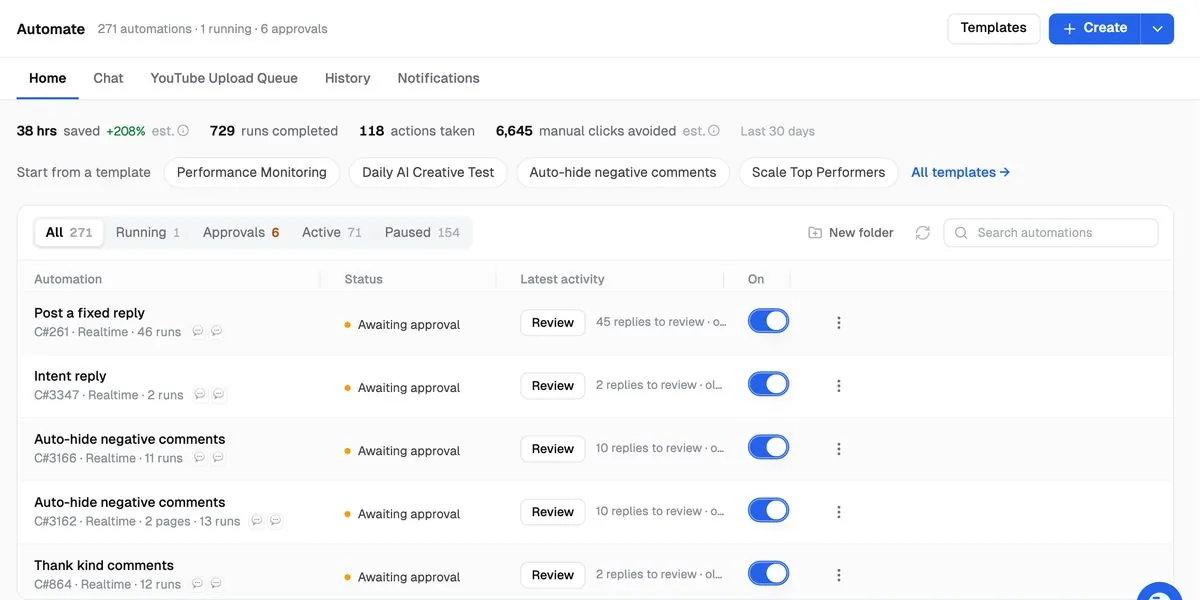Viewport: 1200px width, 600px height.
Task: Open the All templates link
Action: point(960,172)
